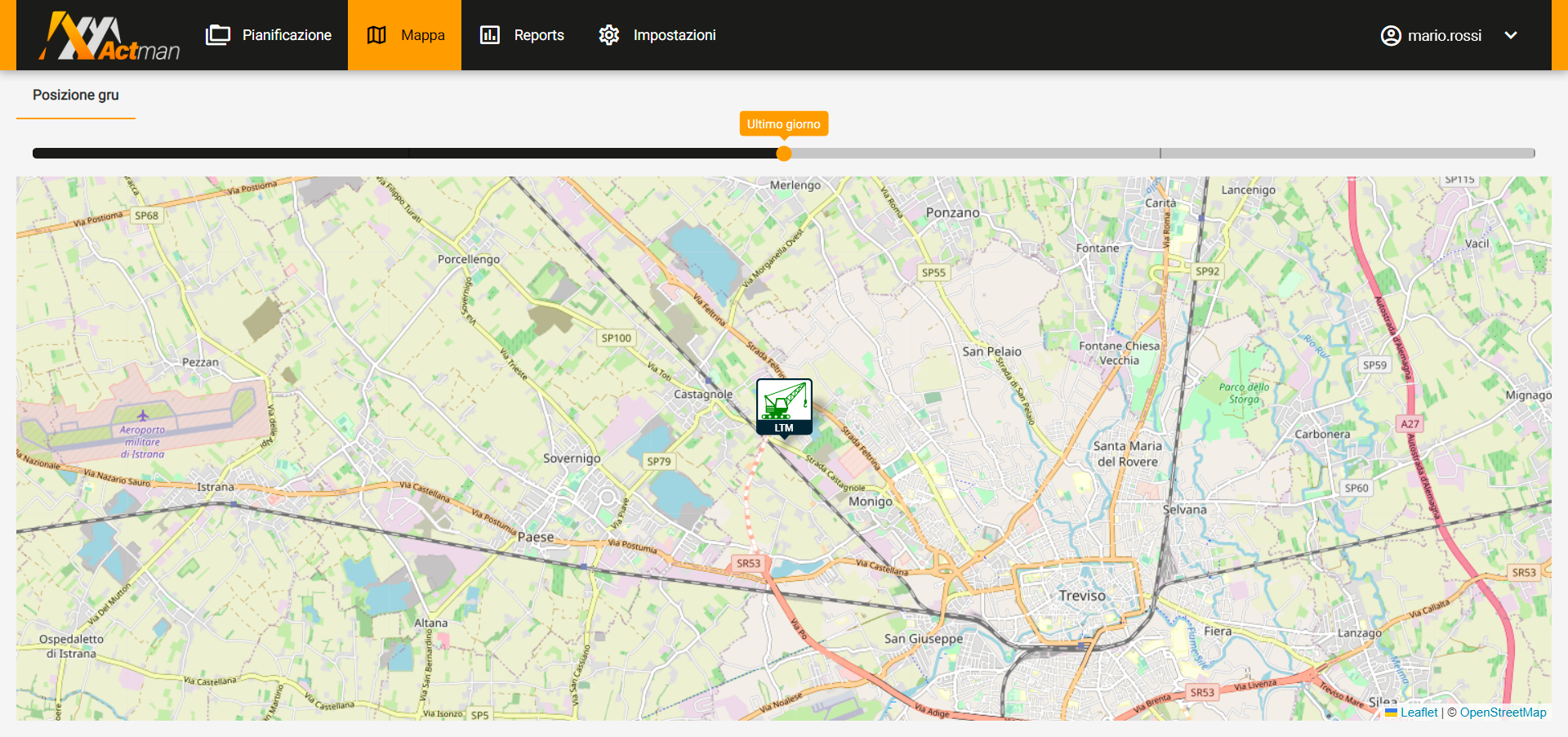
Task: Click the Pezzan label on map
Action: pos(200,362)
